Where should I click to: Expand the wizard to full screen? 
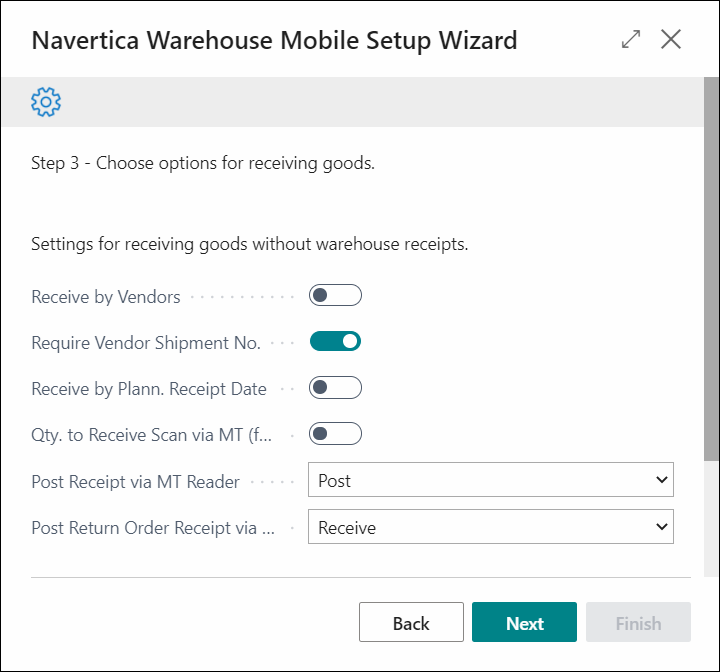coord(631,39)
